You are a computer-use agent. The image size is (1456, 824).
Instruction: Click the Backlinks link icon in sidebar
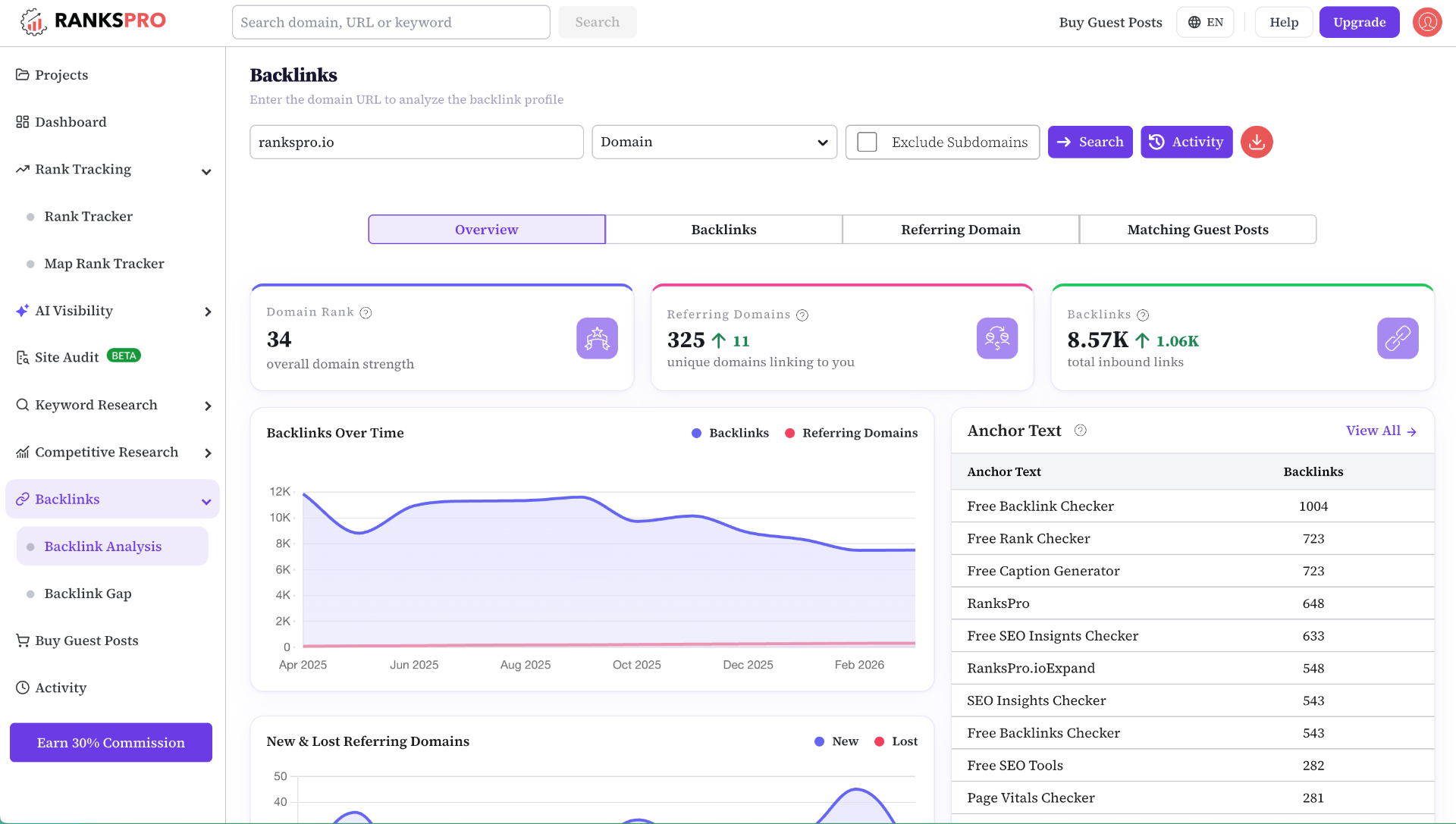coord(23,500)
